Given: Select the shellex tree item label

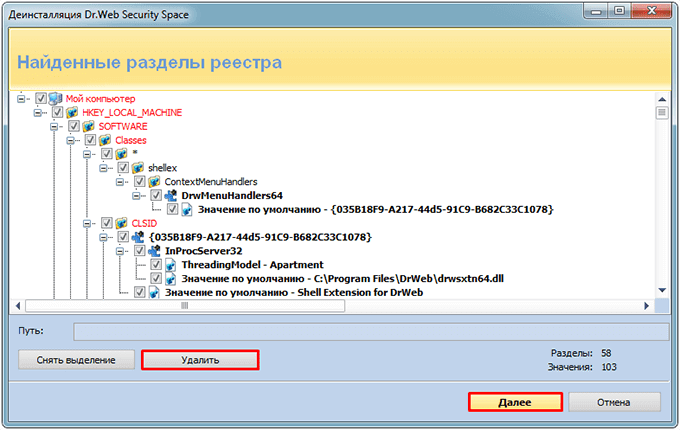Looking at the screenshot, I should point(163,167).
